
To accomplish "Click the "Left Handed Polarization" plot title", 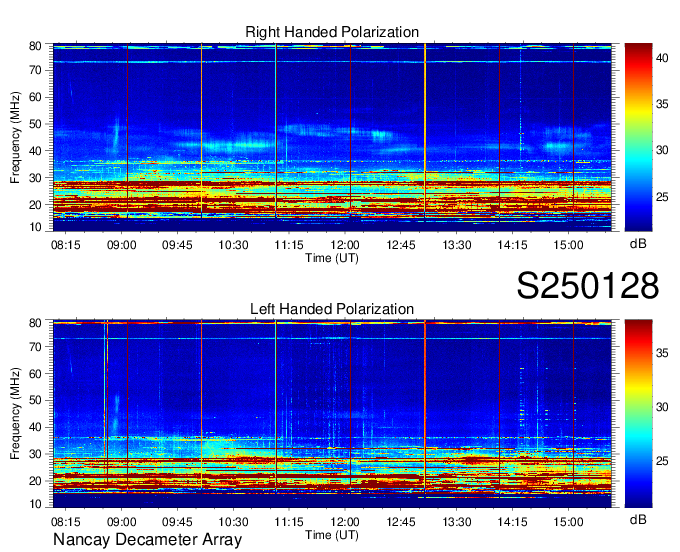I will pos(332,309).
